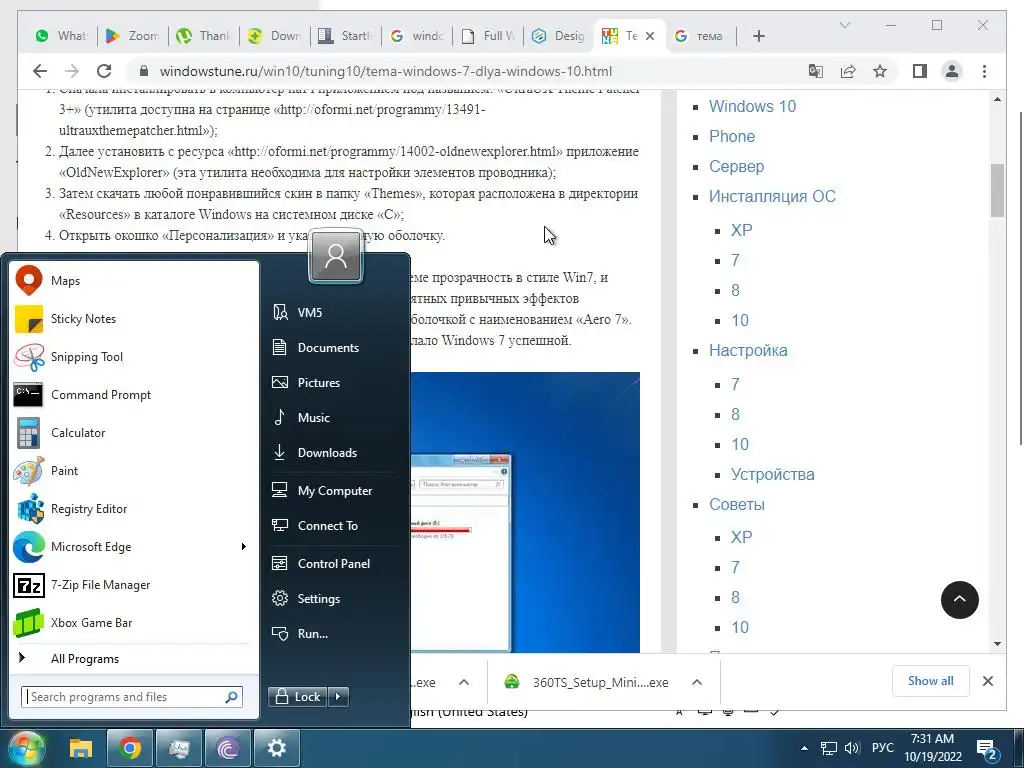Open volume control in system tray
Screen dimensions: 1024x768
tap(852, 748)
